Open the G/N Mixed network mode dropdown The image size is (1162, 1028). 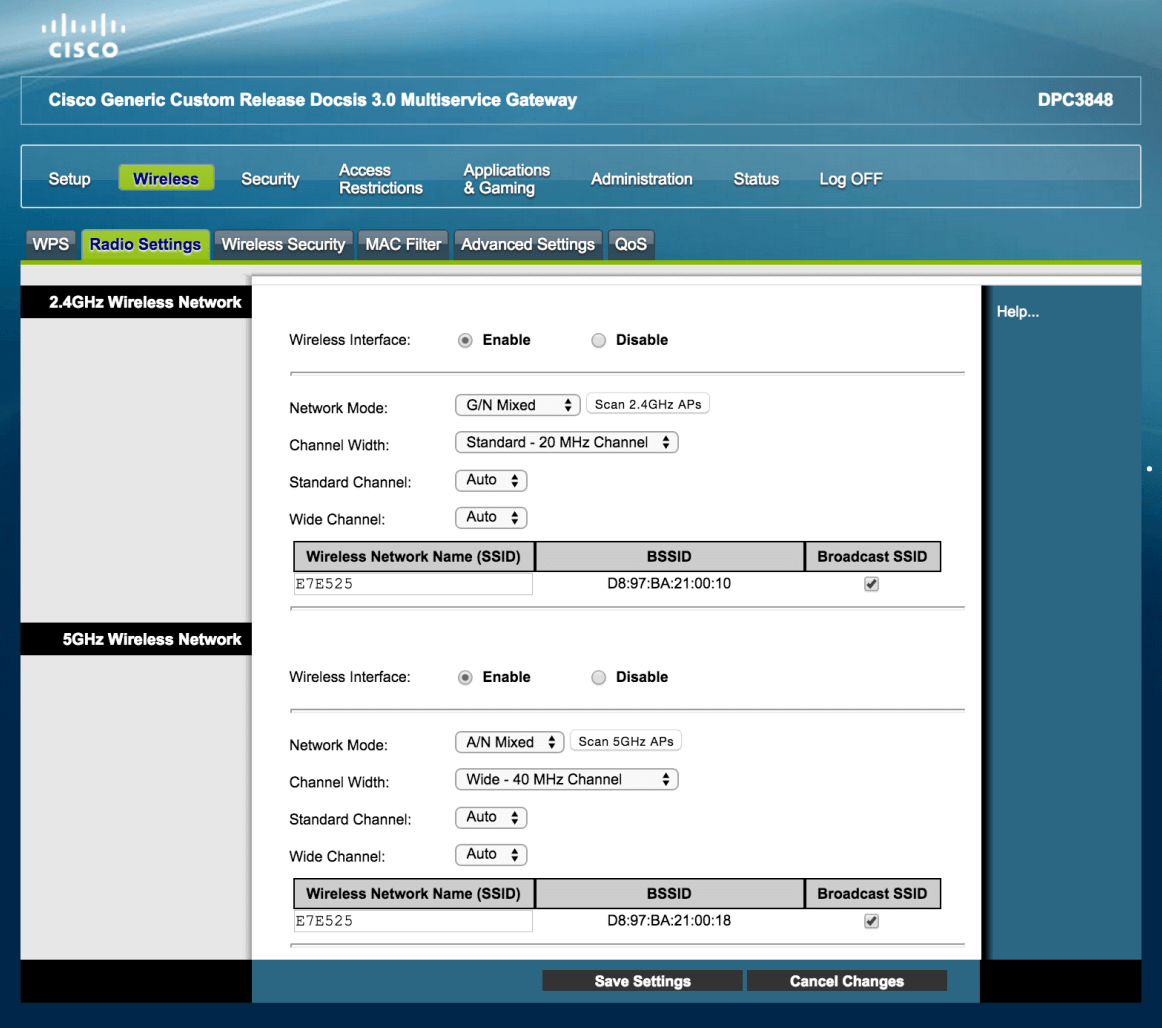(x=517, y=405)
